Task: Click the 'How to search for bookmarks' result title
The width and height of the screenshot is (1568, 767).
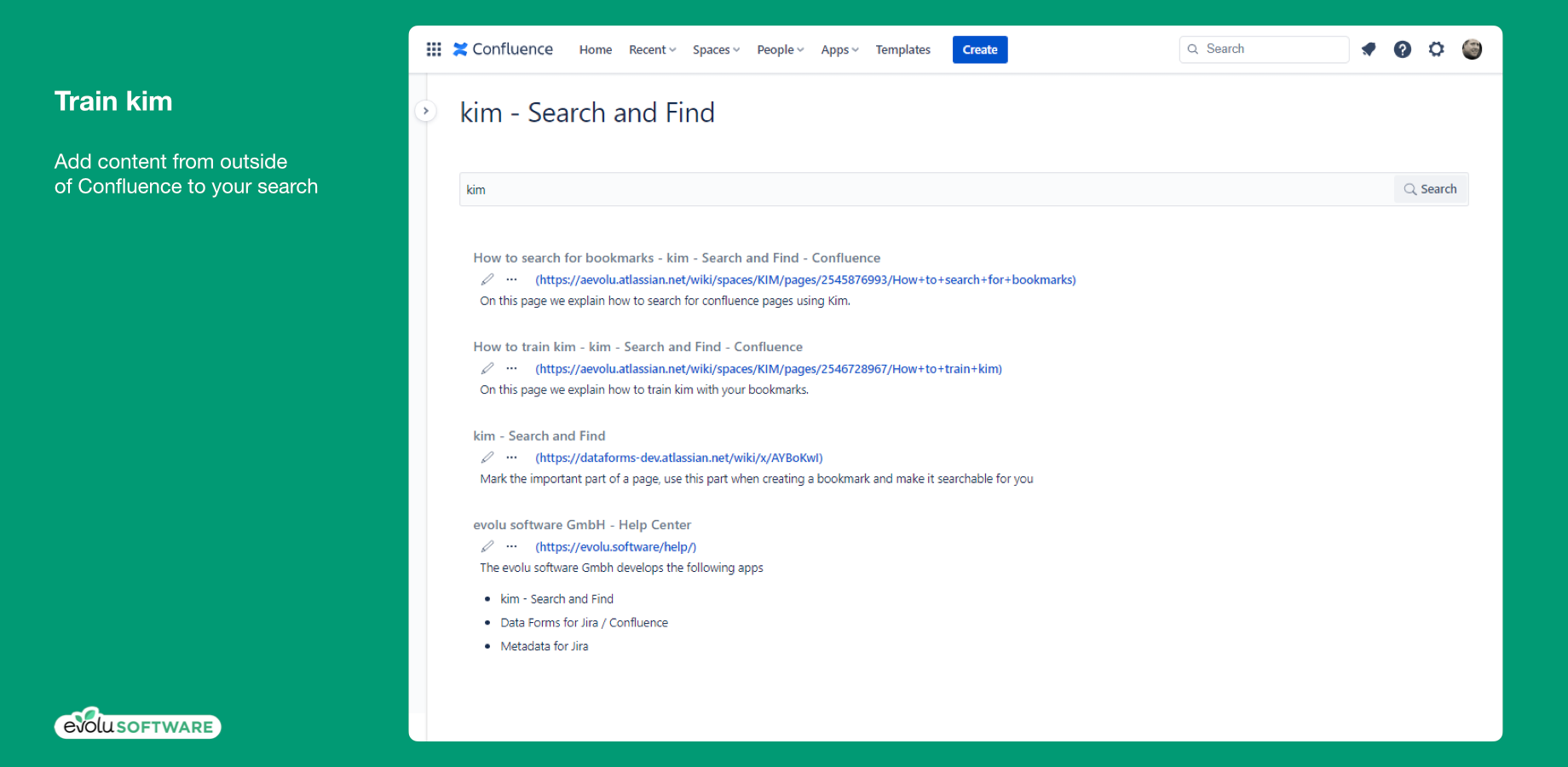Action: (x=677, y=257)
